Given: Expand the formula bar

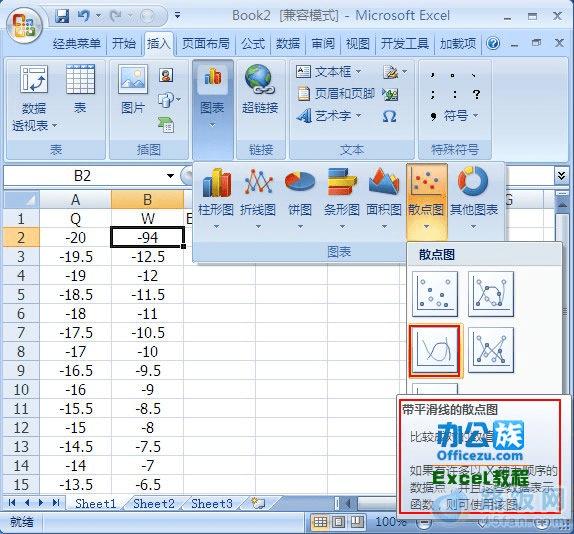Looking at the screenshot, I should coord(561,176).
